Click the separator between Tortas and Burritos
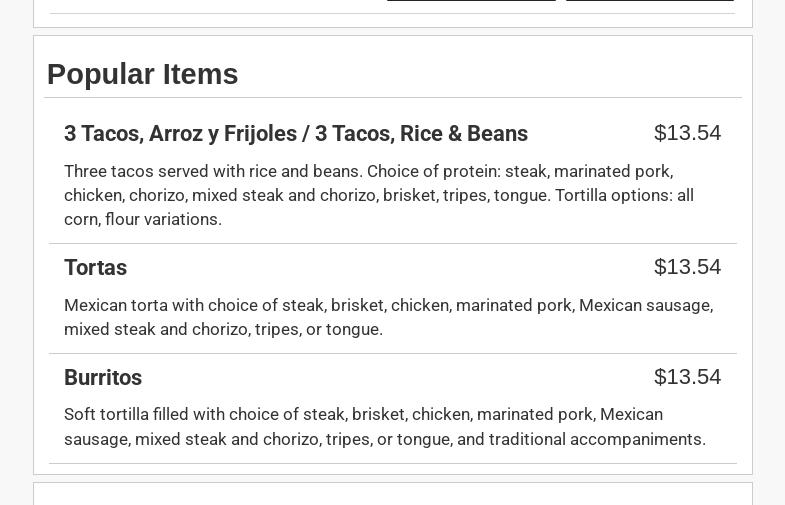 (392, 353)
